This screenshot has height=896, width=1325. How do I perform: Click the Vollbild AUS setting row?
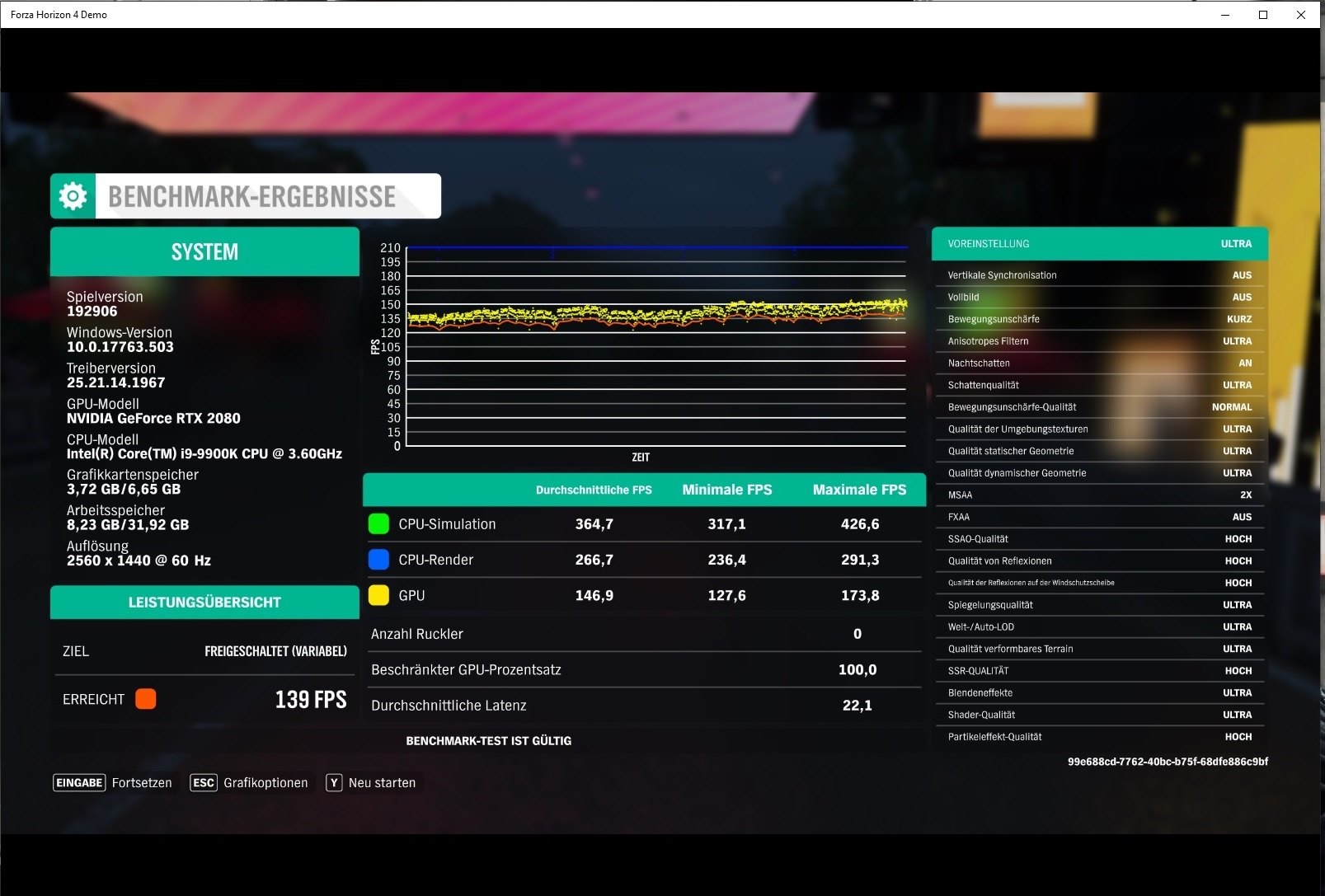point(1100,297)
